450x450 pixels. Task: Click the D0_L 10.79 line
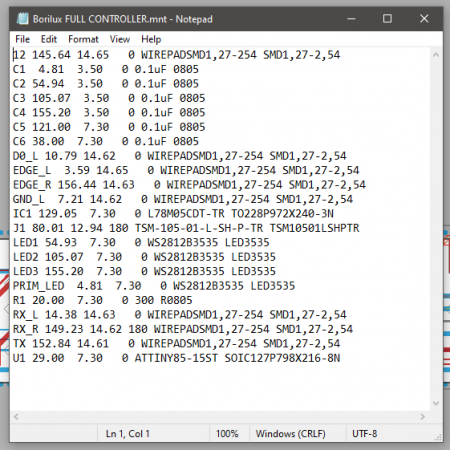point(180,156)
